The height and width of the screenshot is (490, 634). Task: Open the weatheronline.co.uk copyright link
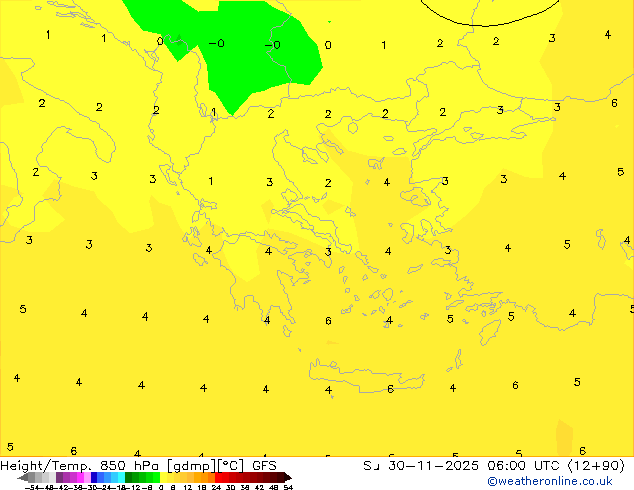coord(549,481)
